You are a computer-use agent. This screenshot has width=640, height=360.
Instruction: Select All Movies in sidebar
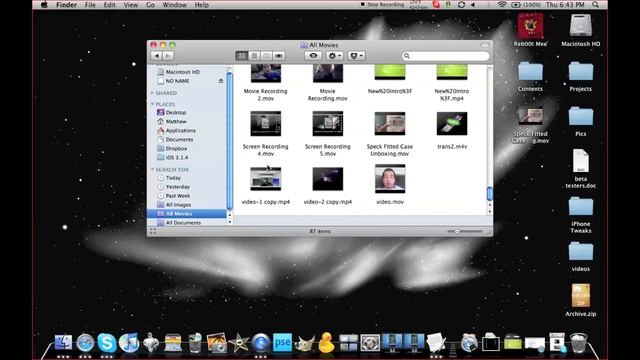click(x=187, y=214)
